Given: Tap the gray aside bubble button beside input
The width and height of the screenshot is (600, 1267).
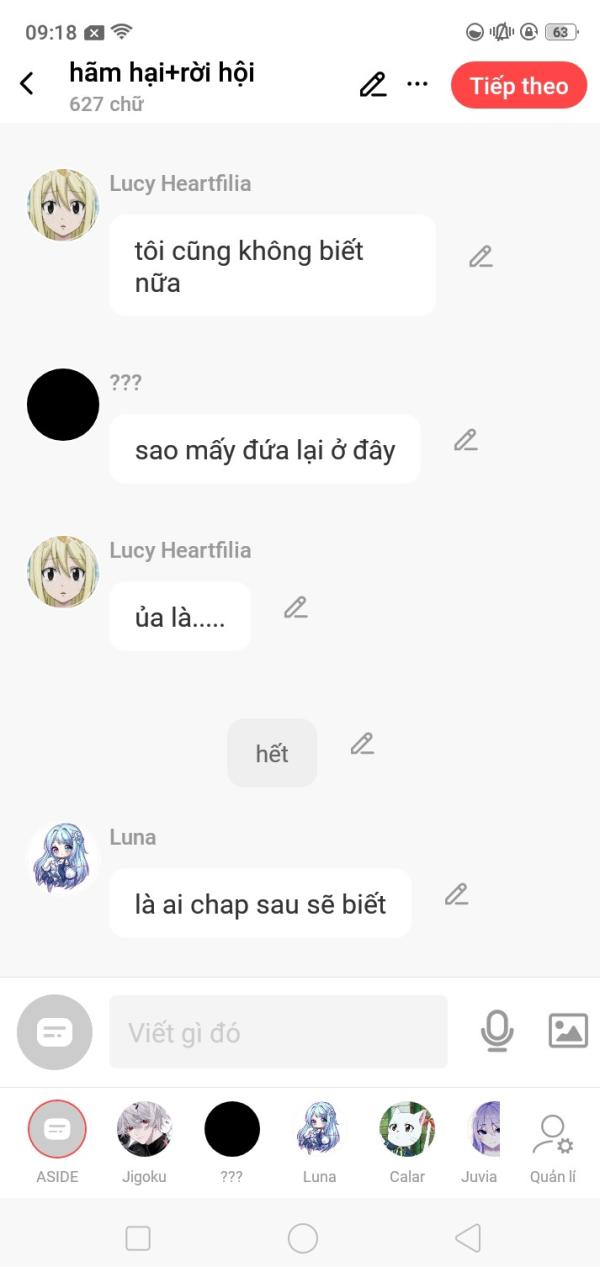Looking at the screenshot, I should point(55,1032).
